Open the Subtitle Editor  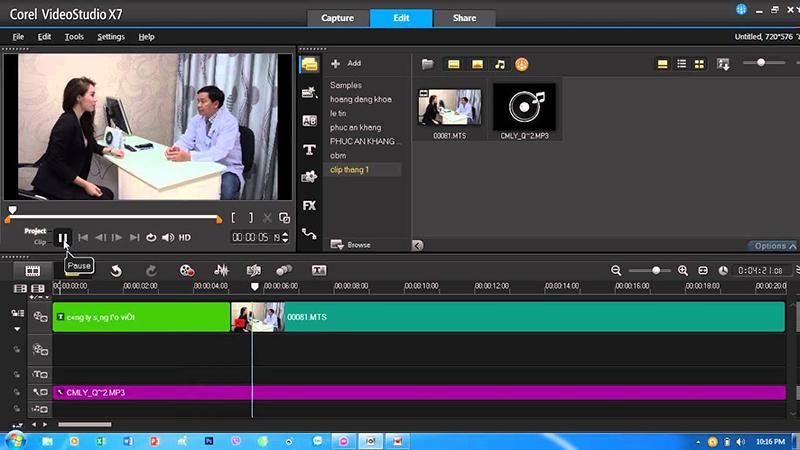pyautogui.click(x=319, y=270)
